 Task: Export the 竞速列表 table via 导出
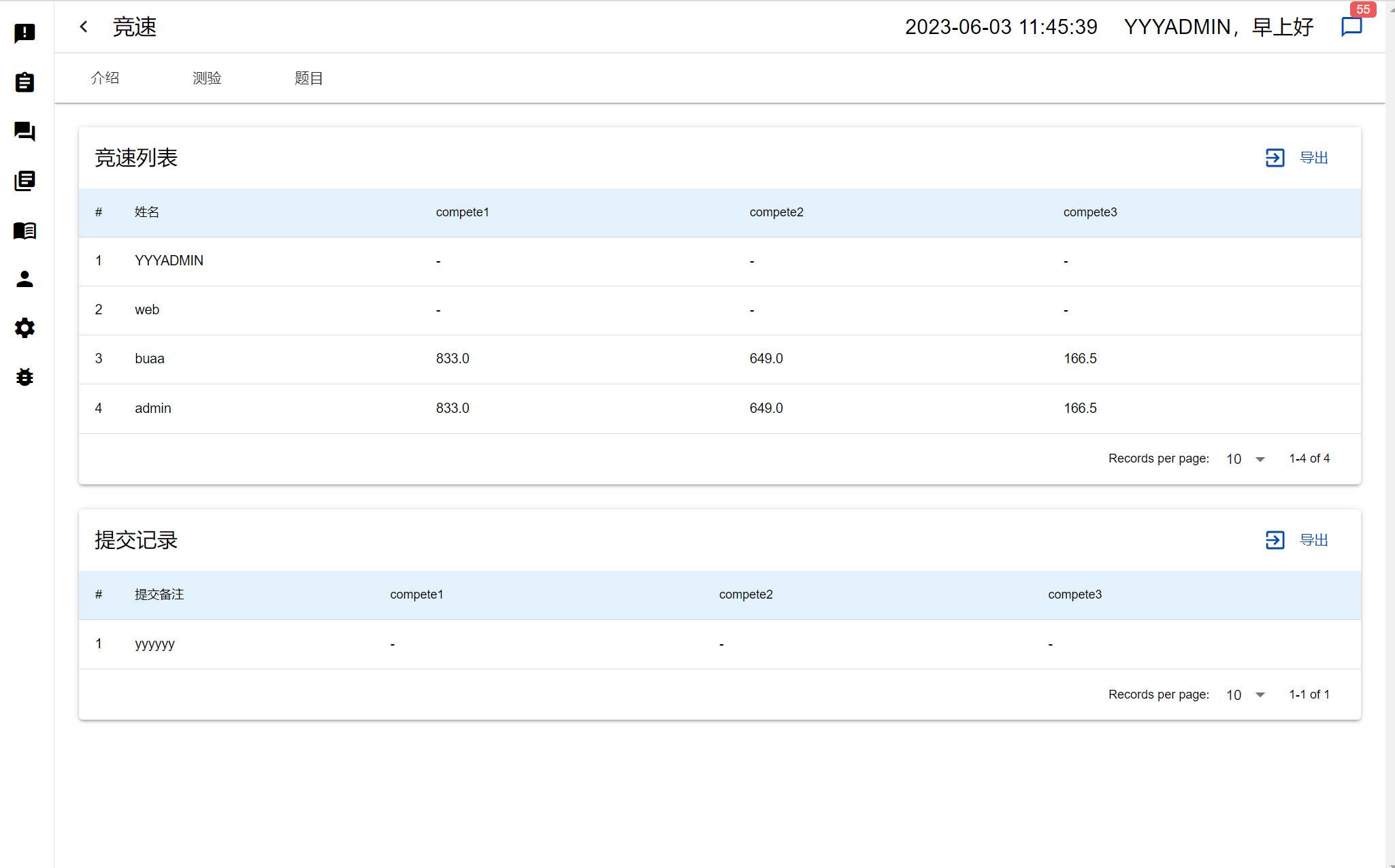tap(1297, 158)
